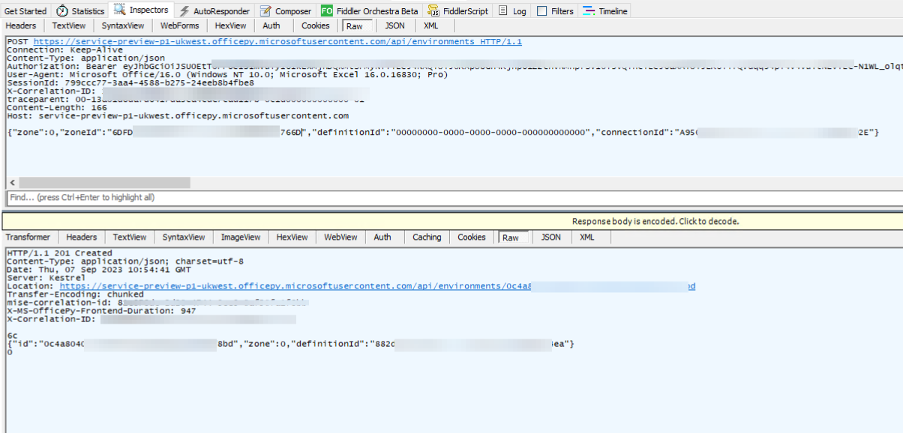Focus the Find search field

click(454, 198)
